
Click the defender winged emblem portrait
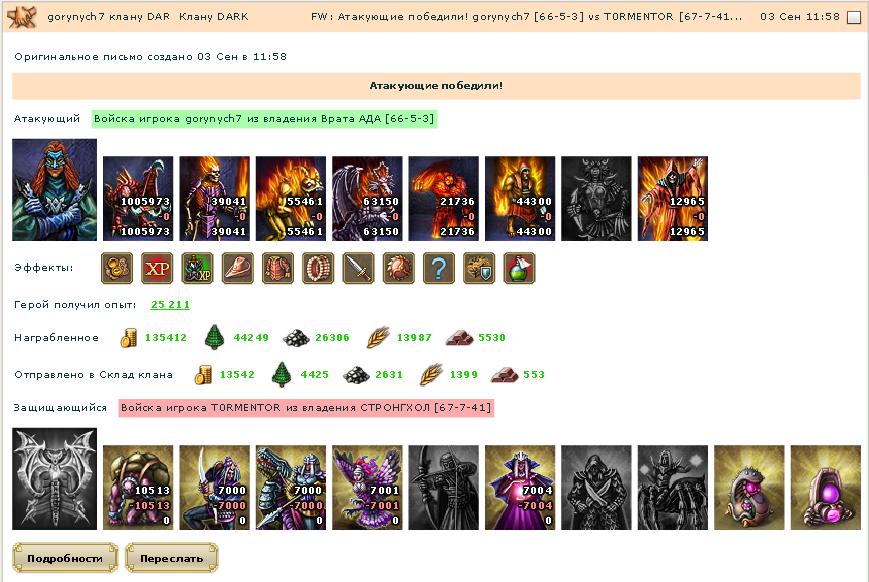click(x=54, y=478)
